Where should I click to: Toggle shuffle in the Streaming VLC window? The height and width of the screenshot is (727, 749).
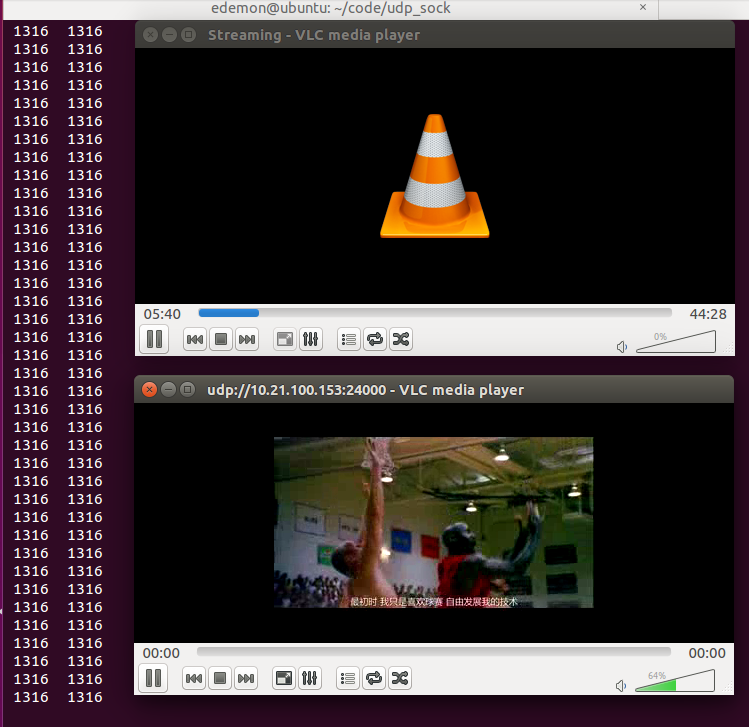(401, 340)
